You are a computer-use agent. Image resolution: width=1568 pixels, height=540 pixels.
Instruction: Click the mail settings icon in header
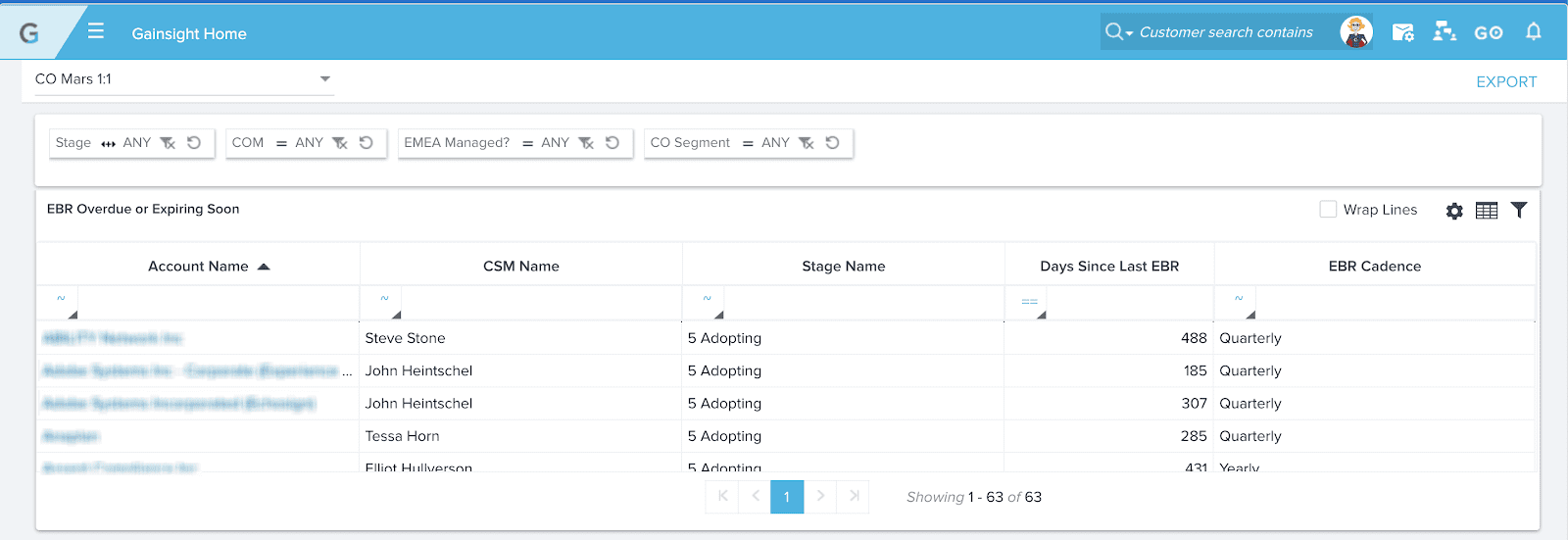pos(1402,32)
